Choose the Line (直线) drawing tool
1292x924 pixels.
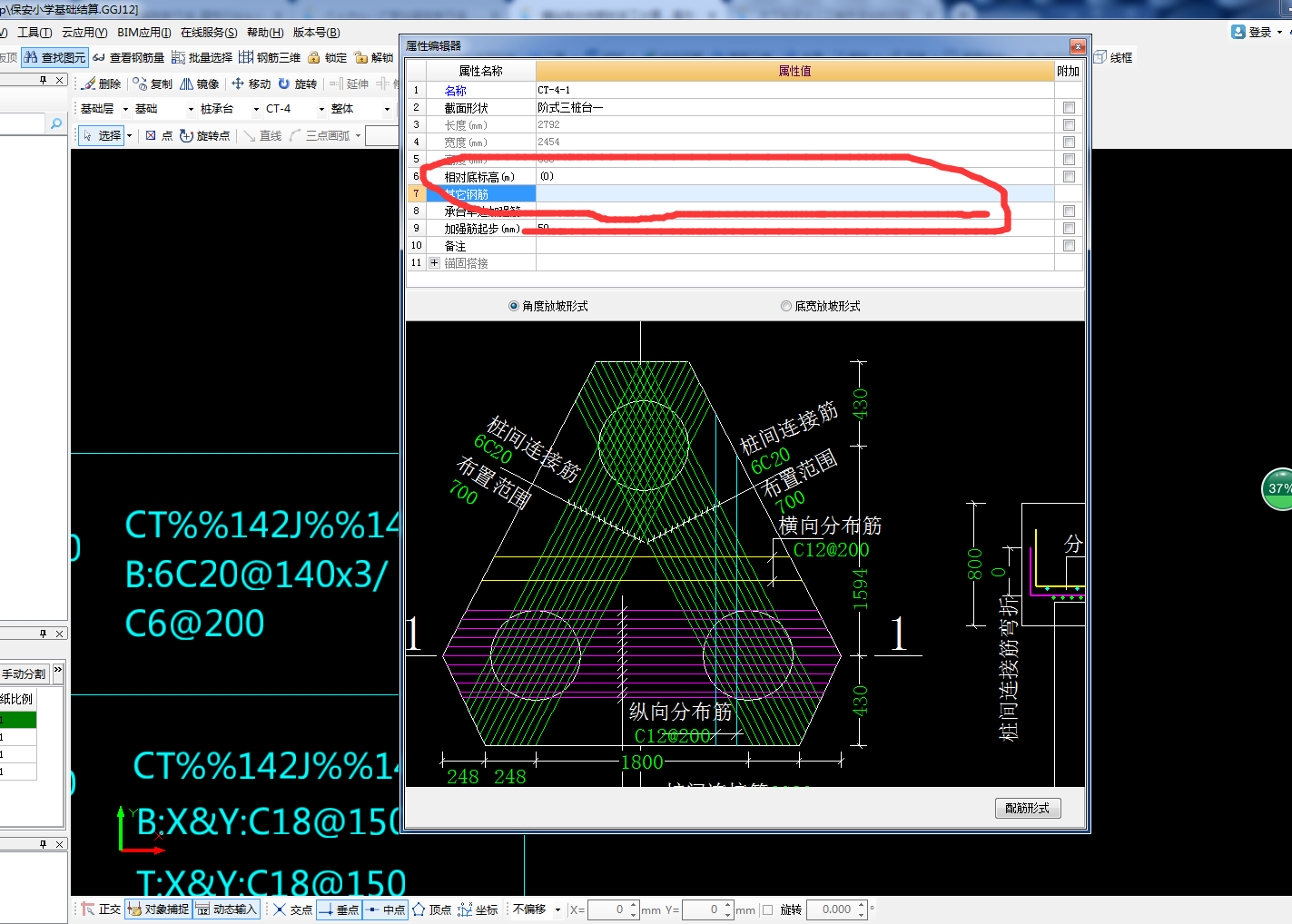pos(262,135)
